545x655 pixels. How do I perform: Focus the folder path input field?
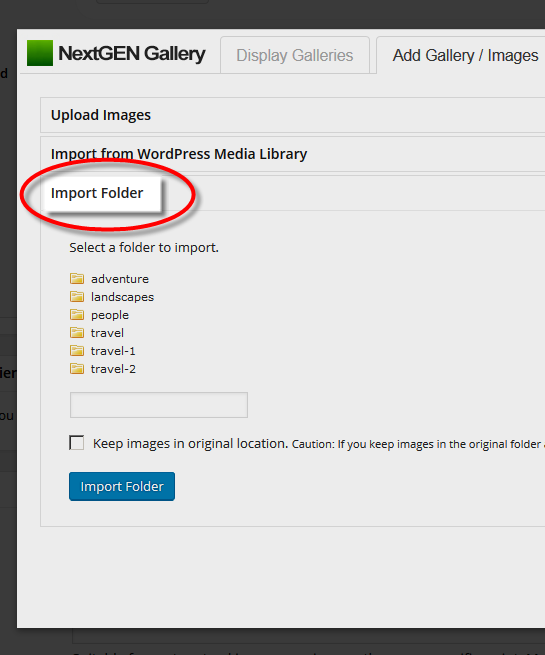click(159, 405)
